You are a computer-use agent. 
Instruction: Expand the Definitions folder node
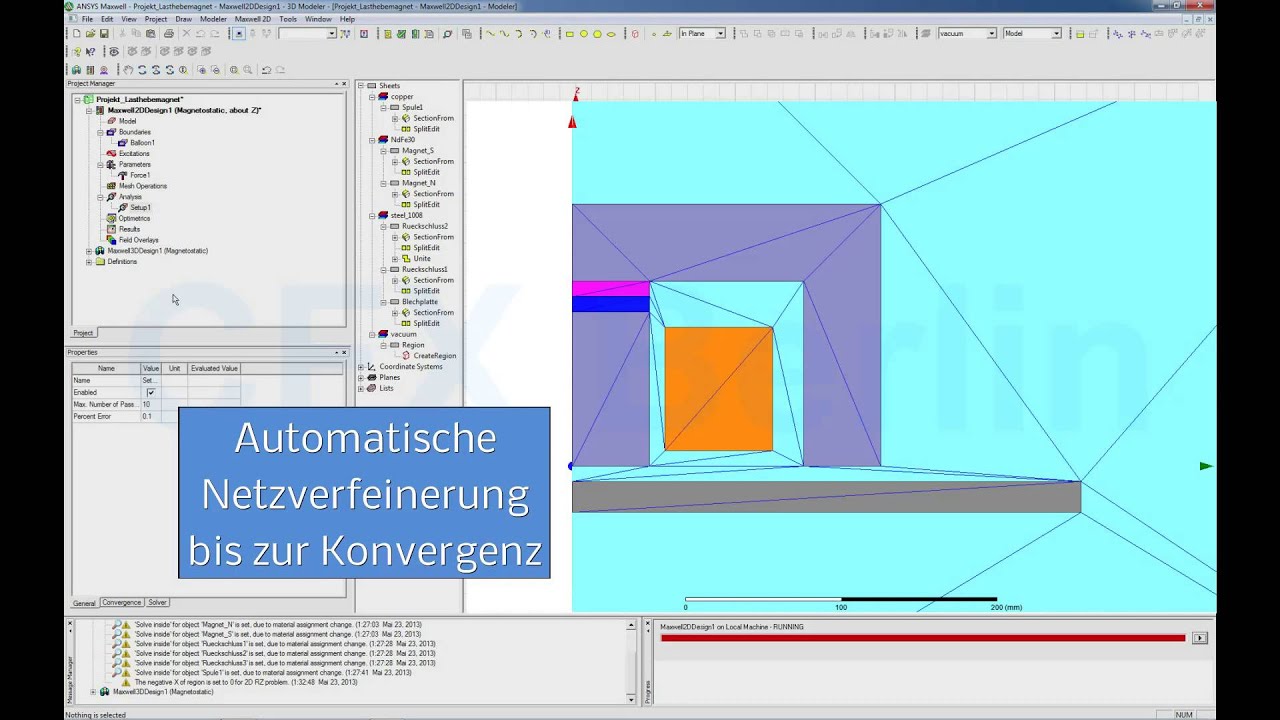pyautogui.click(x=89, y=262)
